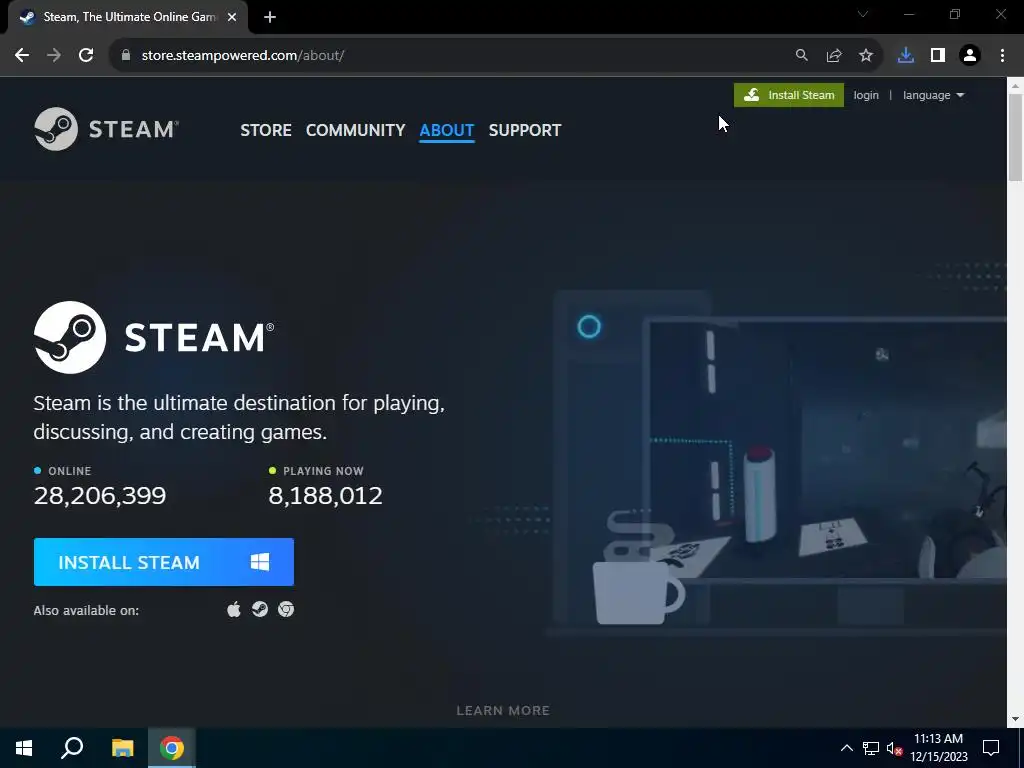Open the SUPPORT menu item
The width and height of the screenshot is (1024, 768).
pos(524,130)
